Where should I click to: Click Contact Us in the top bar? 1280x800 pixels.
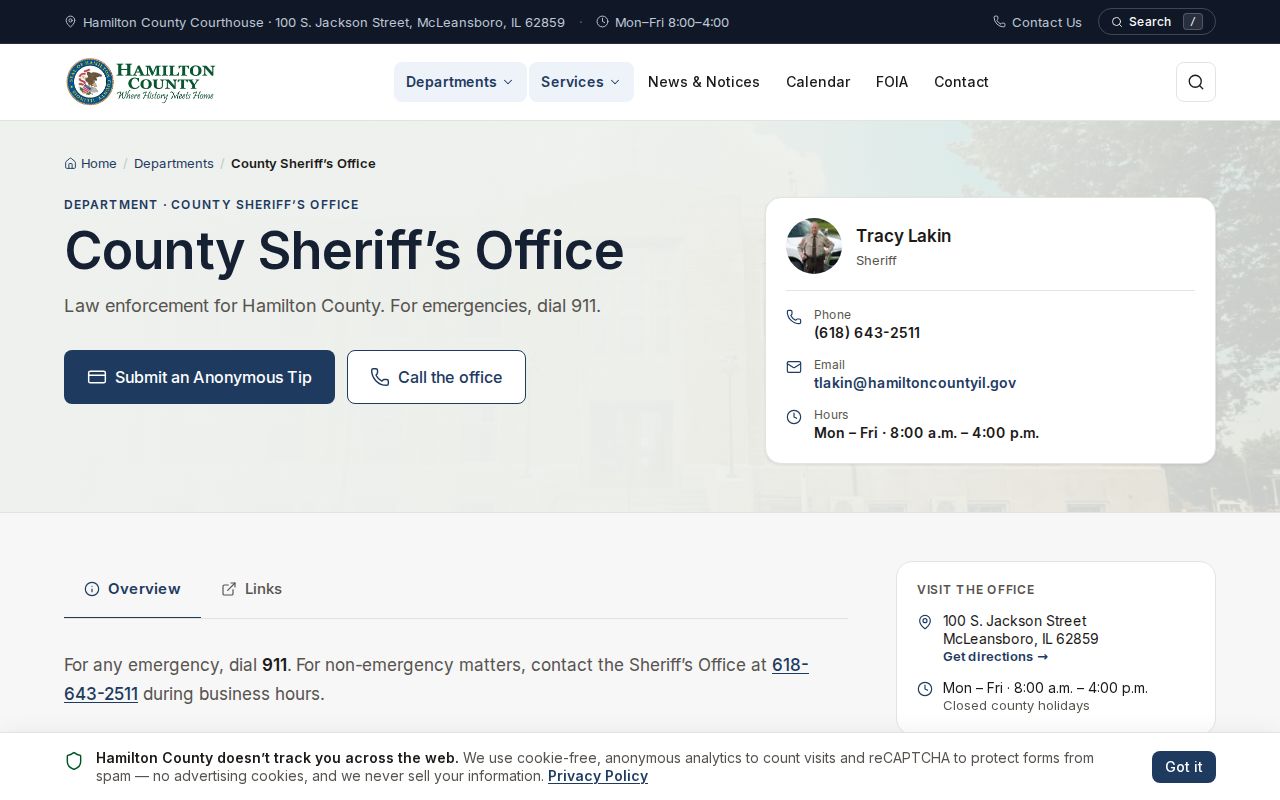point(1037,22)
